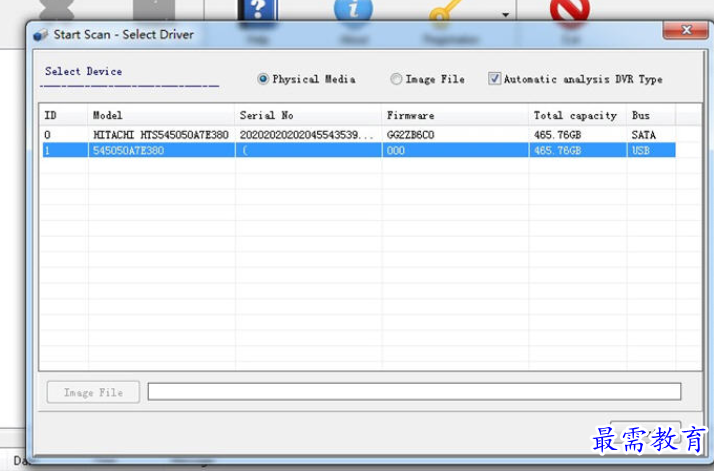Select the HITACHI HTS545050A7E380 drive row
This screenshot has height=471, width=714.
pos(359,135)
